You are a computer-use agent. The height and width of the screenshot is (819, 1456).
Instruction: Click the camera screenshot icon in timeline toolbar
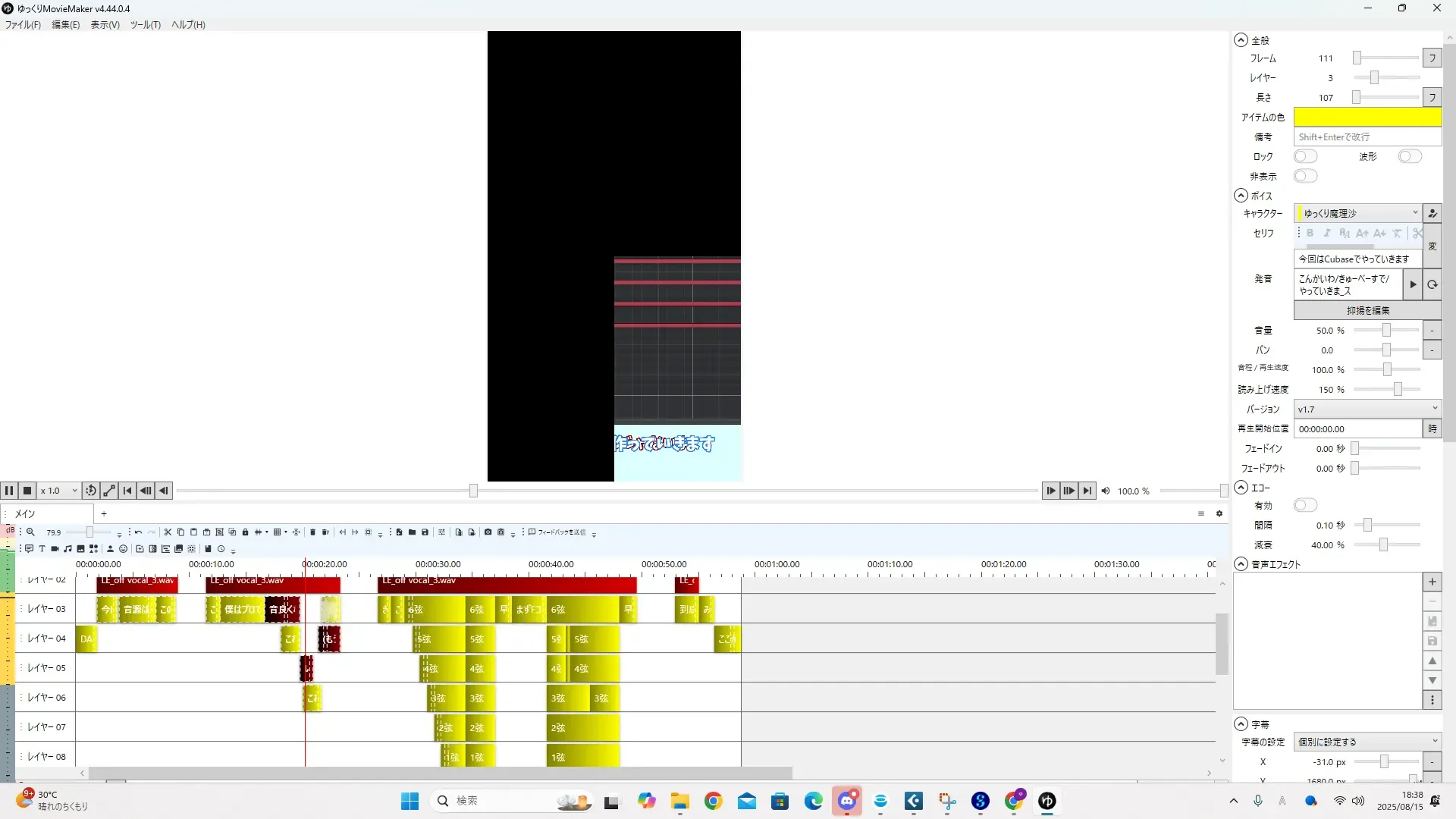coord(488,532)
